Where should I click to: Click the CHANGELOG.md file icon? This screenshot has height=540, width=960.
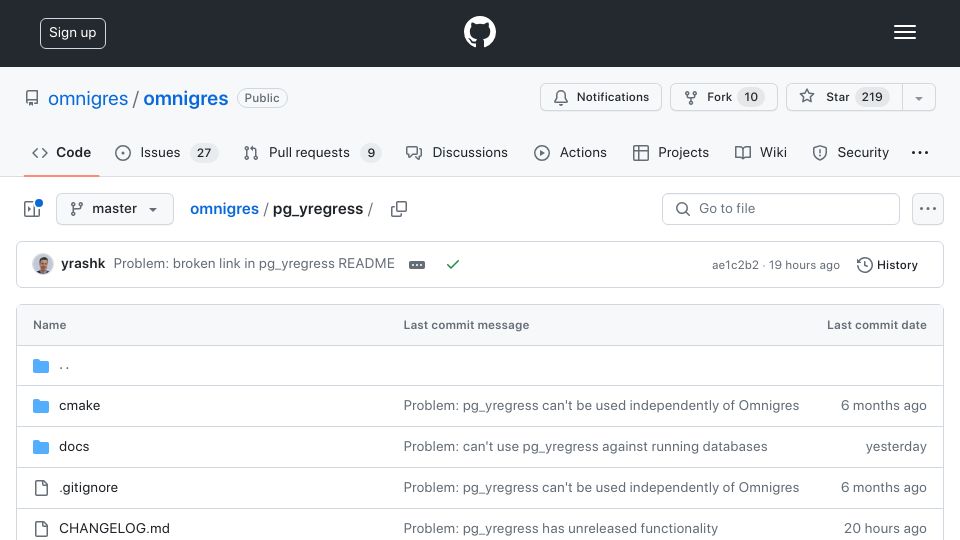pos(41,529)
